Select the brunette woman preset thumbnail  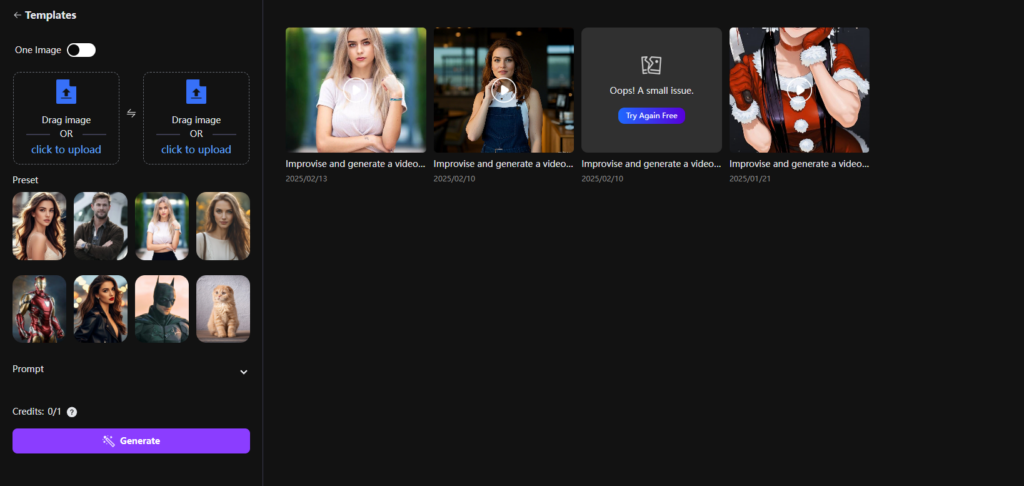39,226
